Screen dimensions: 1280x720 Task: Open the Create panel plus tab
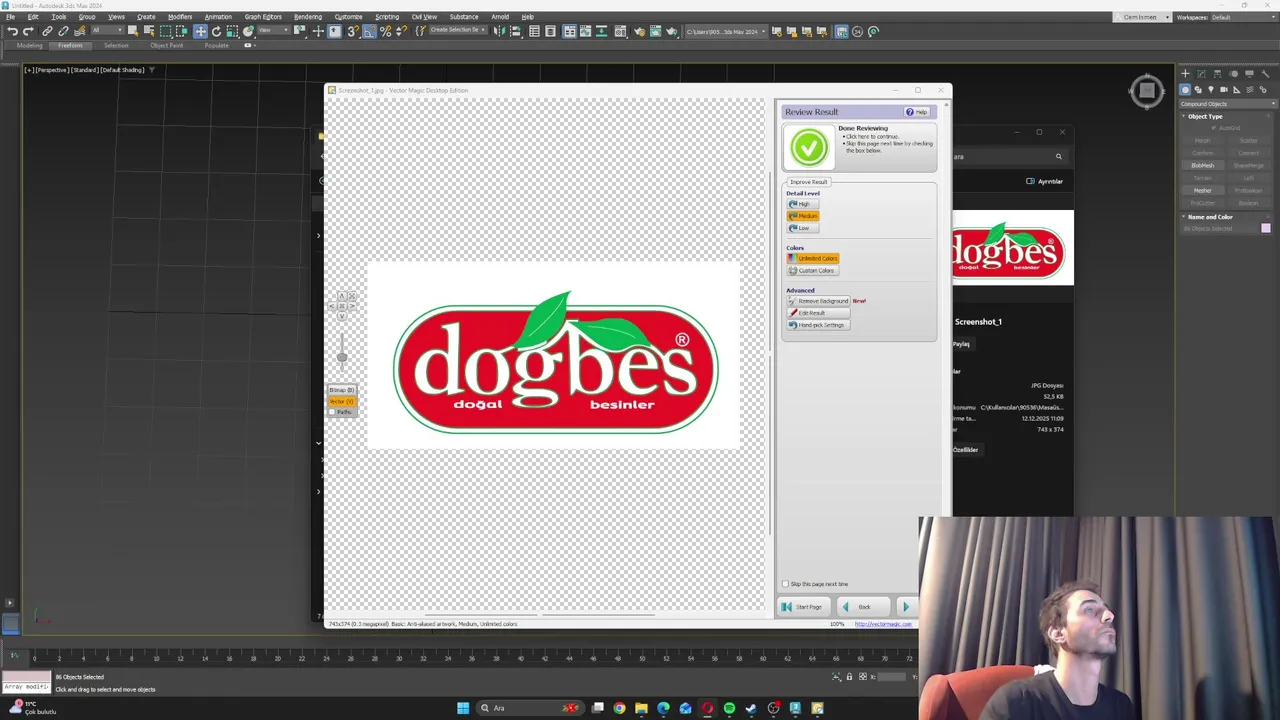(x=1185, y=74)
